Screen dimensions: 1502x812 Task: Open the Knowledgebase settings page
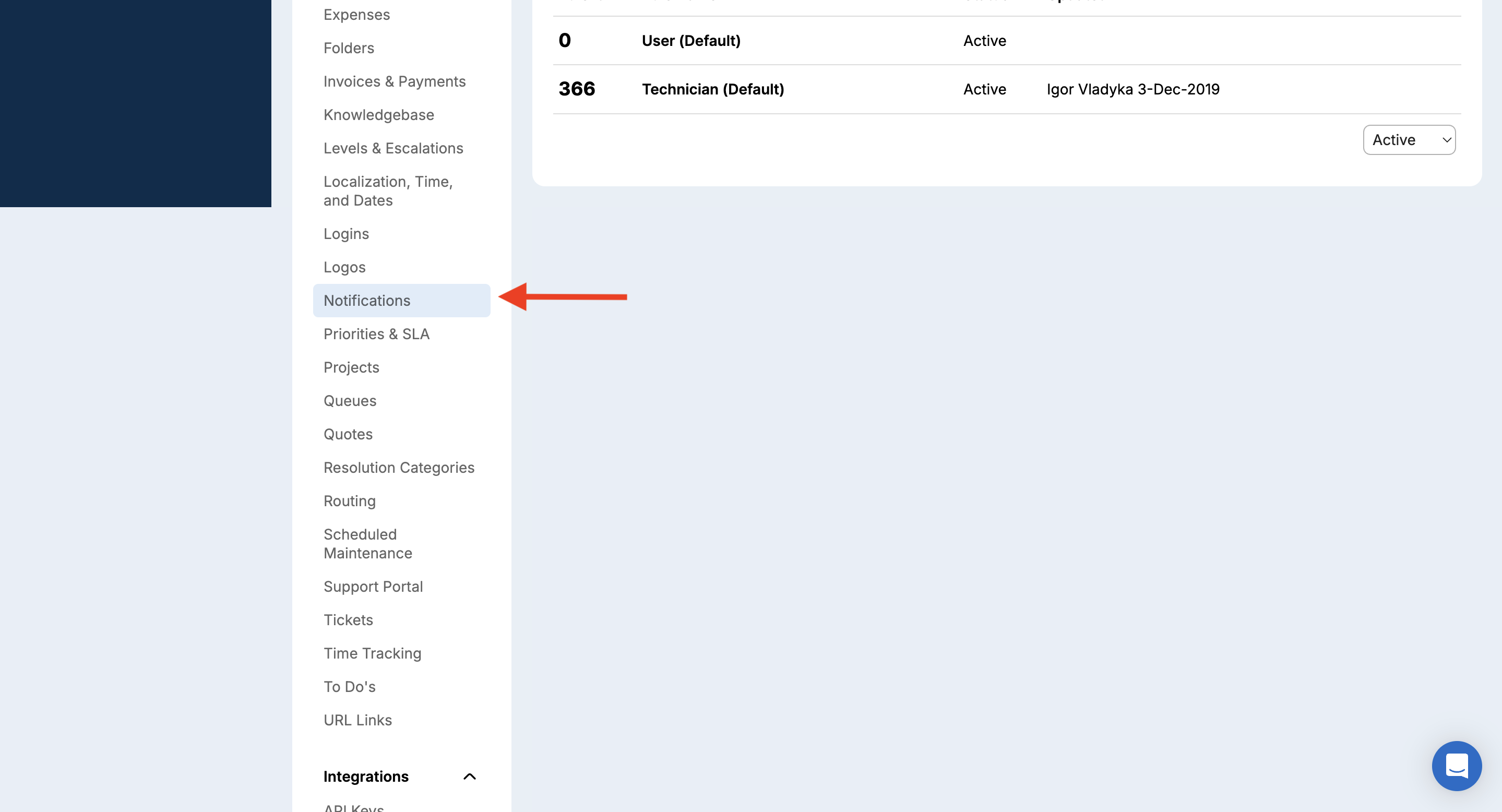378,115
